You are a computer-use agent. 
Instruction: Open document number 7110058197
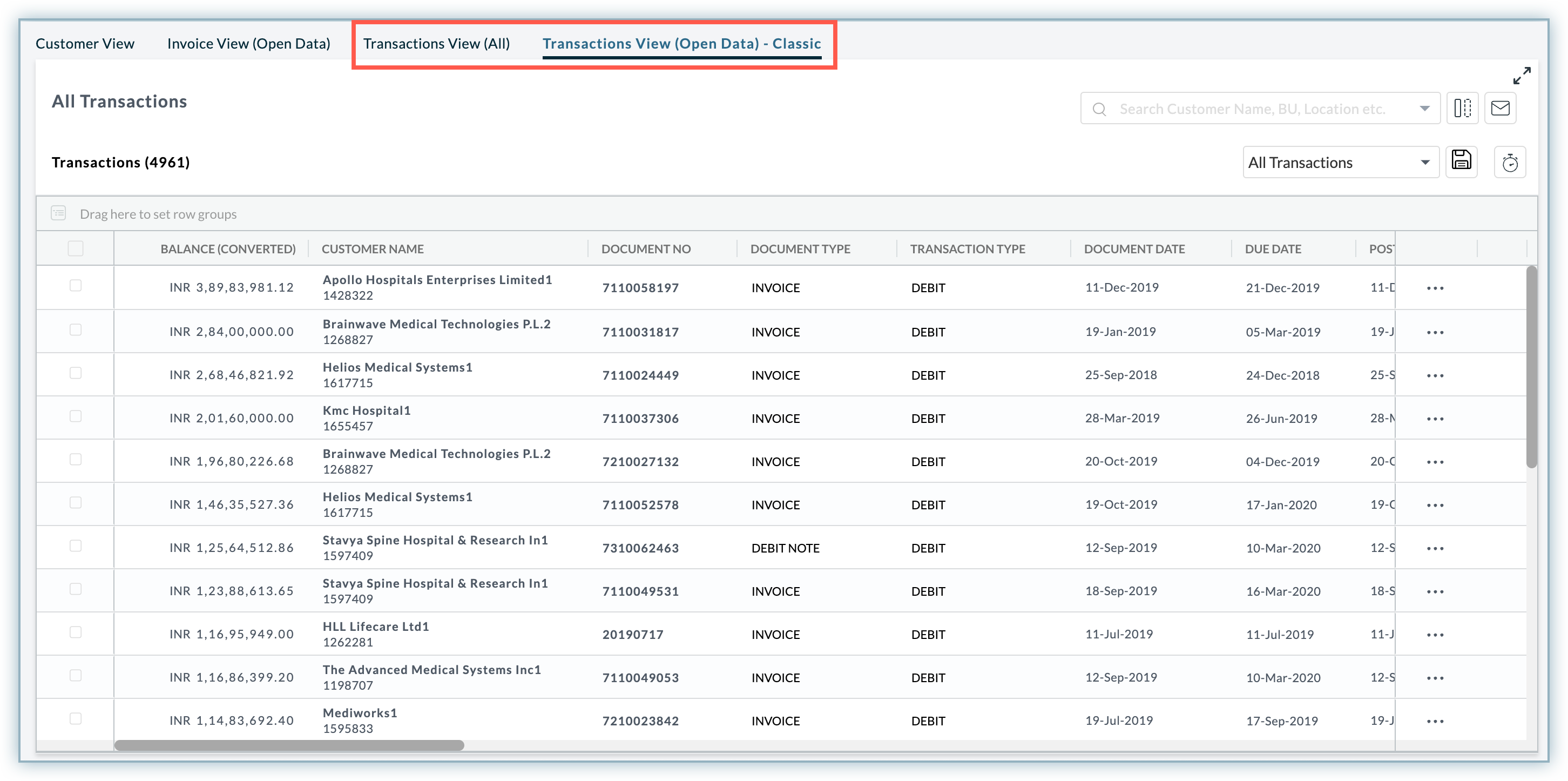(640, 288)
